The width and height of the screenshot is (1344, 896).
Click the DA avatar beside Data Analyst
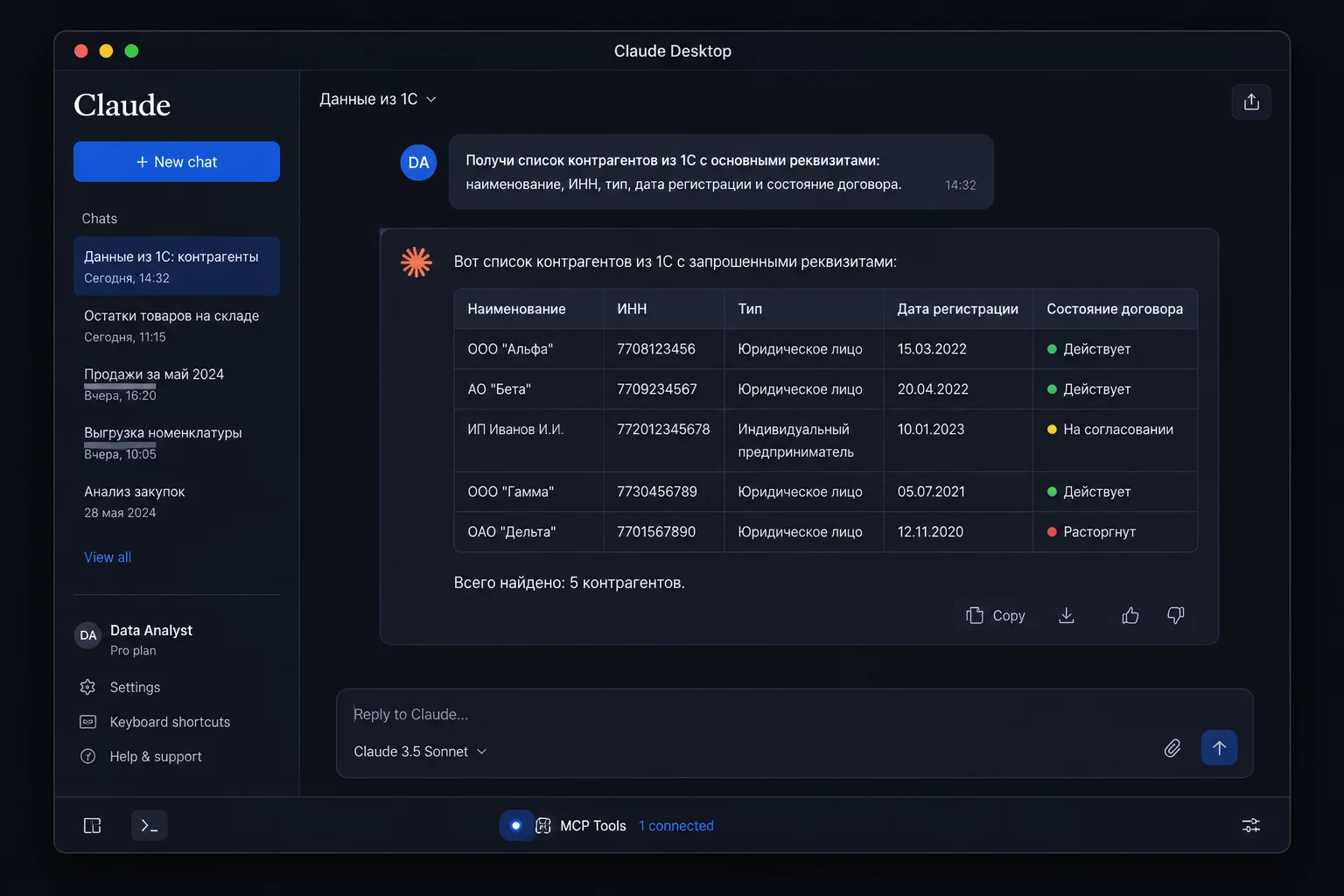point(88,635)
